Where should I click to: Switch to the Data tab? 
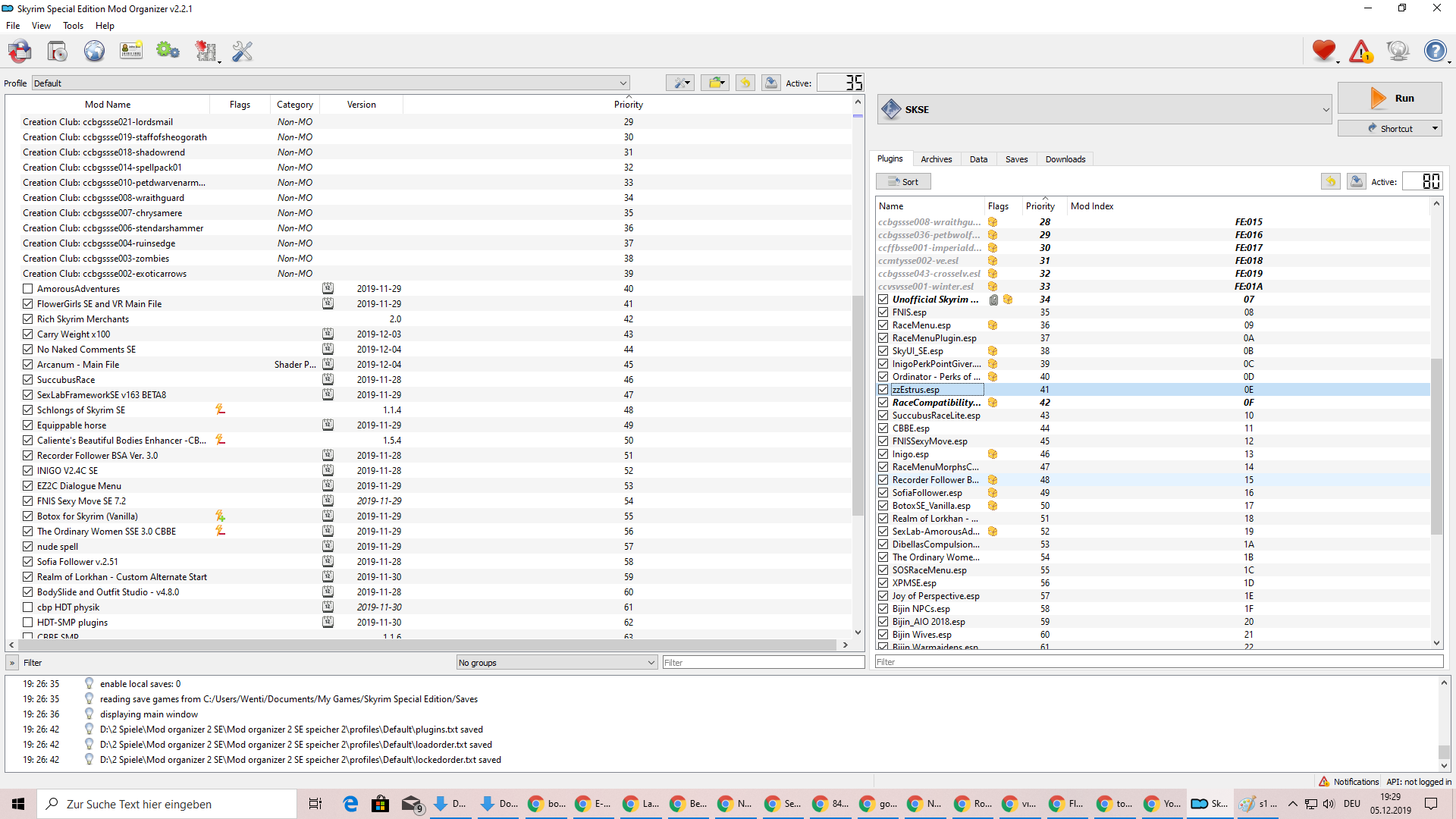pyautogui.click(x=979, y=159)
